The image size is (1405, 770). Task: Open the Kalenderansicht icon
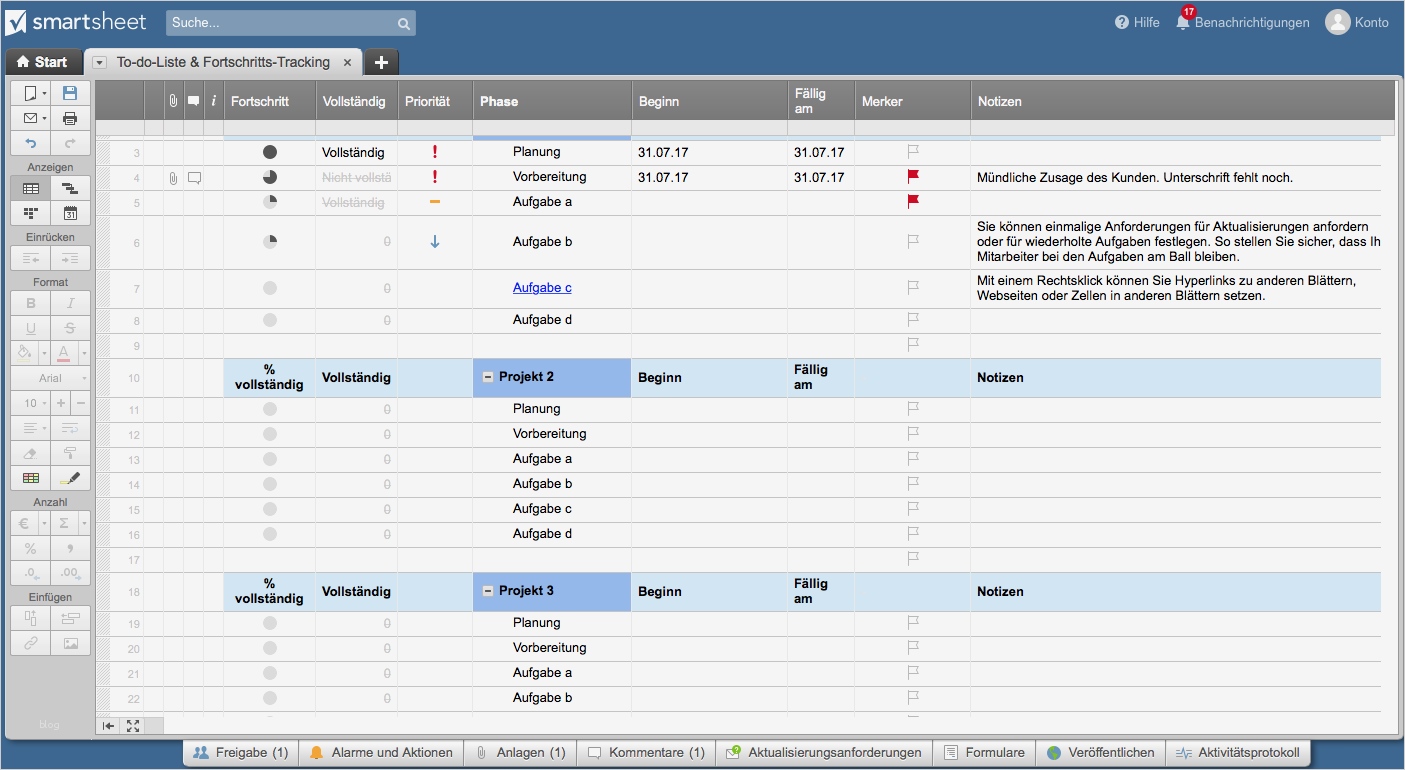point(69,212)
